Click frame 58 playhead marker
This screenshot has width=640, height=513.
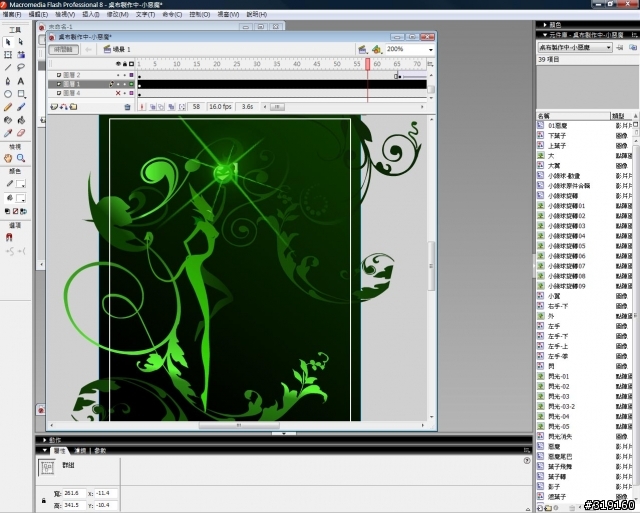click(367, 64)
